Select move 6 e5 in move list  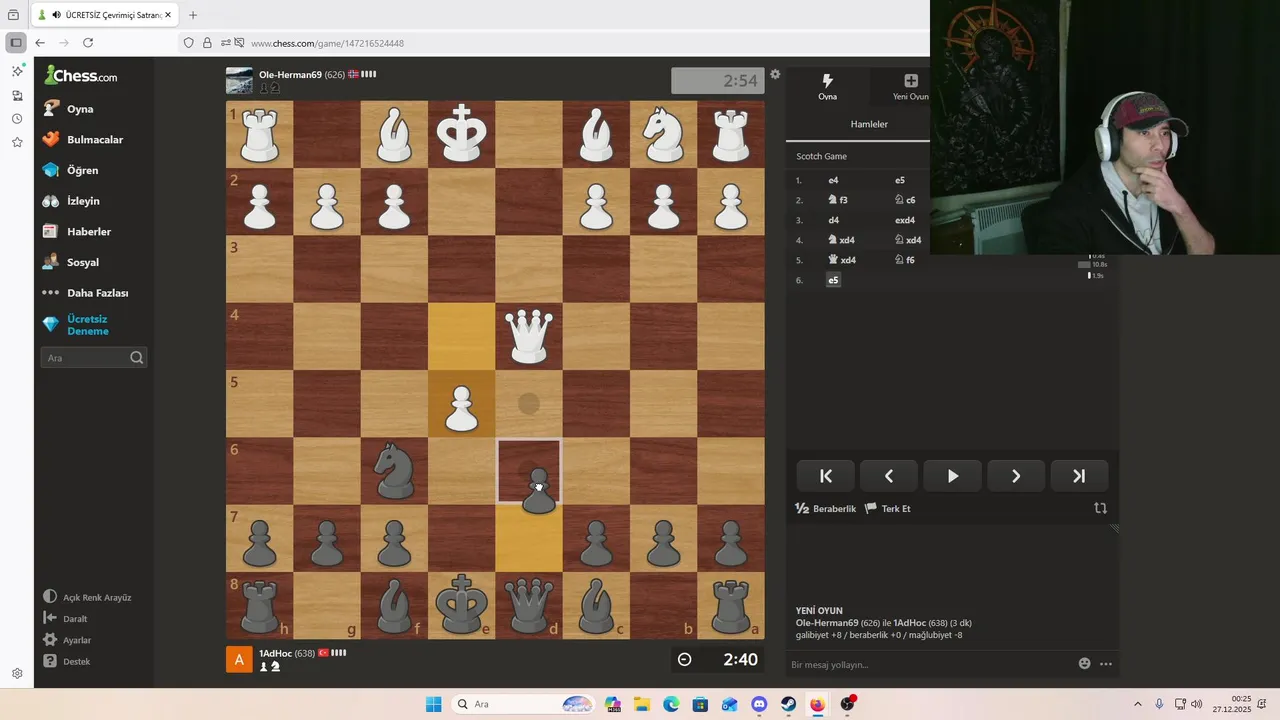(833, 280)
